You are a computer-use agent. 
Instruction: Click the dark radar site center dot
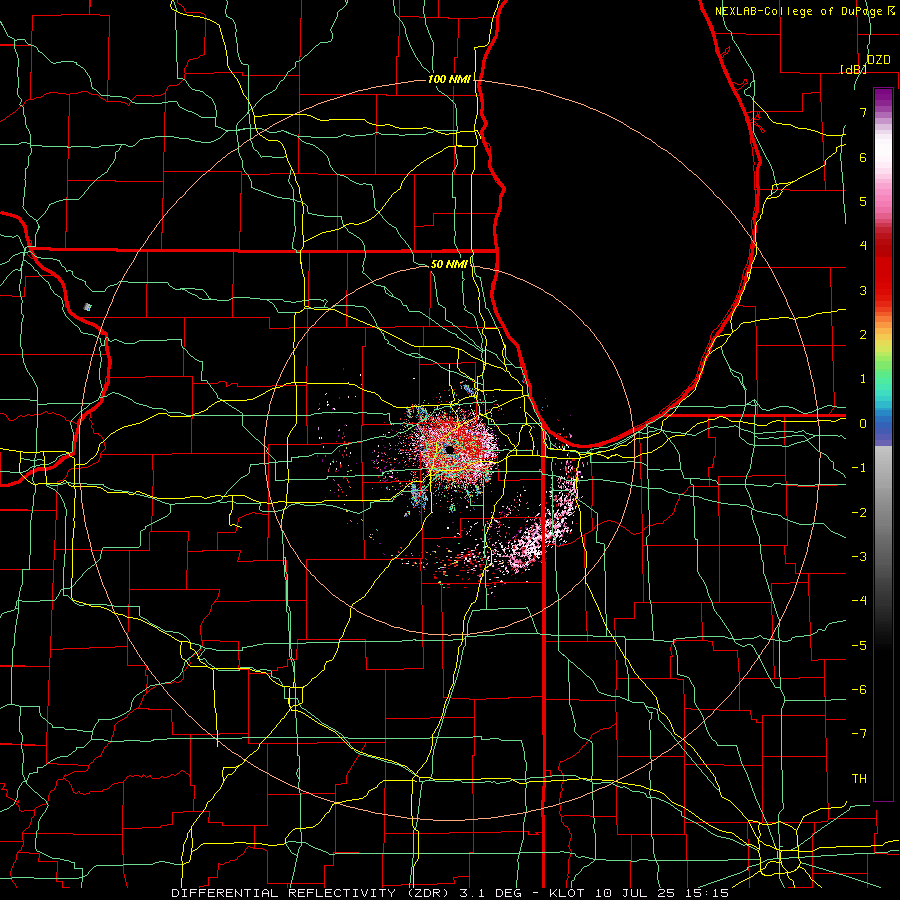point(449,449)
